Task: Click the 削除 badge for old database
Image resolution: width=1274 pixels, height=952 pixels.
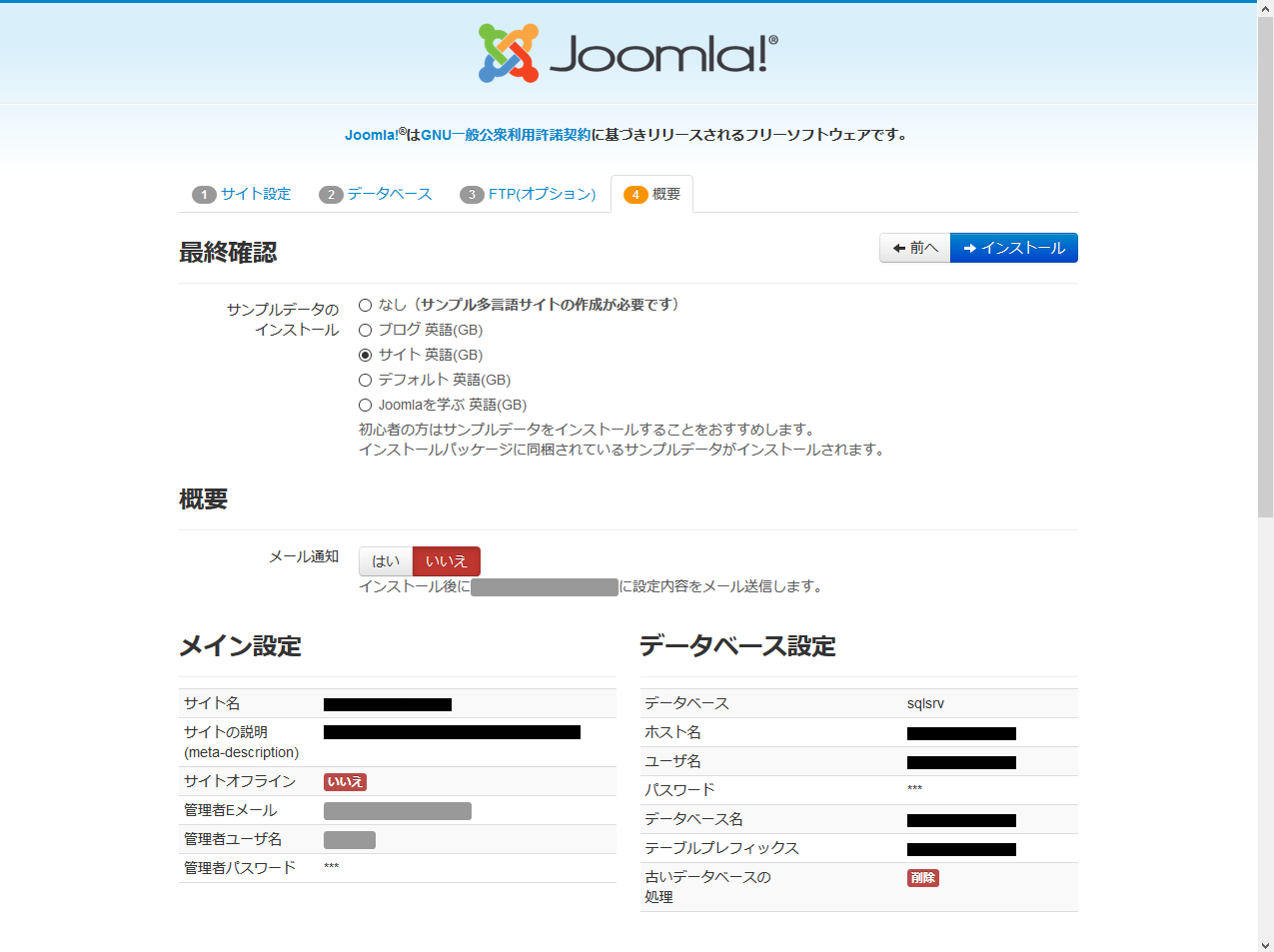Action: (923, 878)
